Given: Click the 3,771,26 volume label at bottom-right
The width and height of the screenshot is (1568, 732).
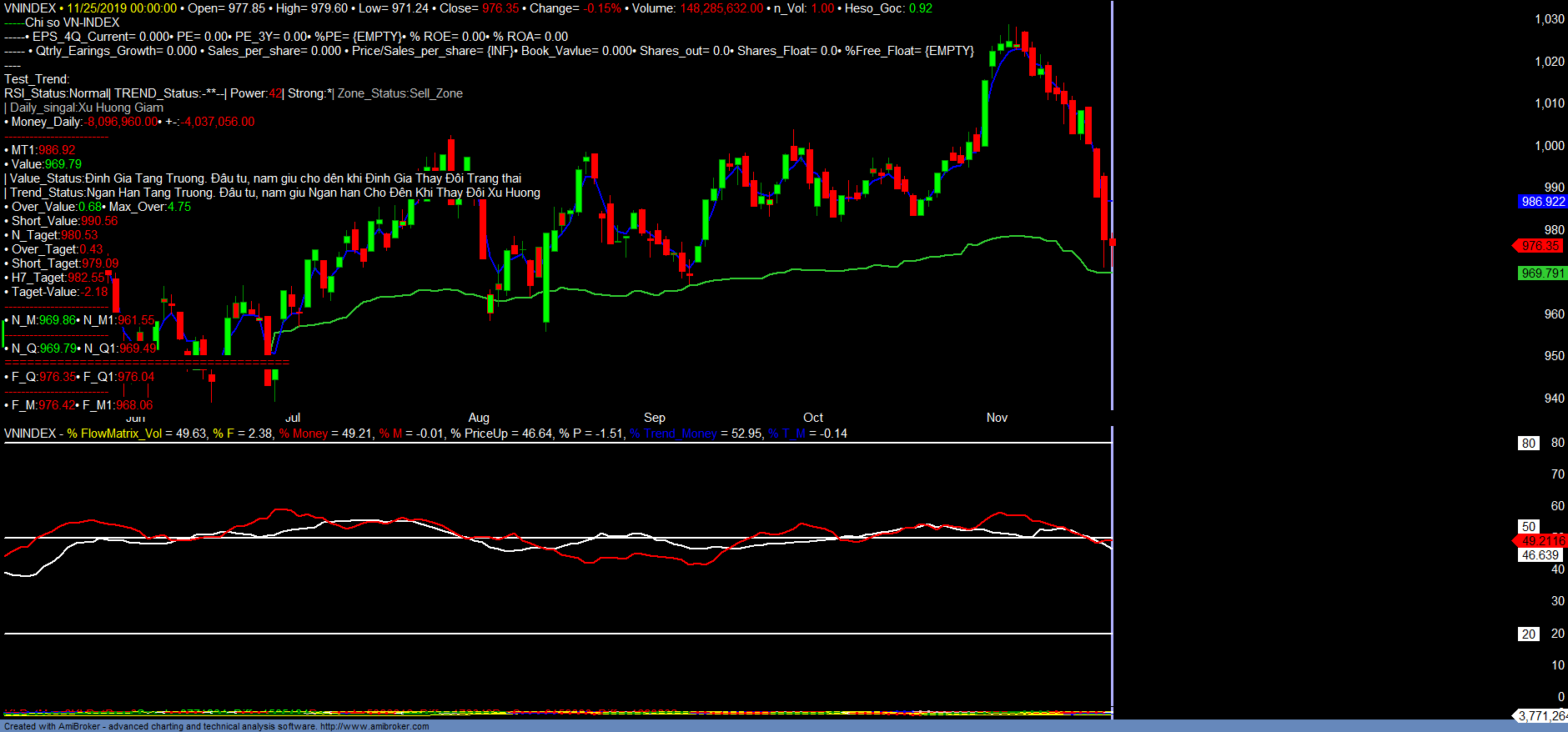Looking at the screenshot, I should pyautogui.click(x=1540, y=716).
